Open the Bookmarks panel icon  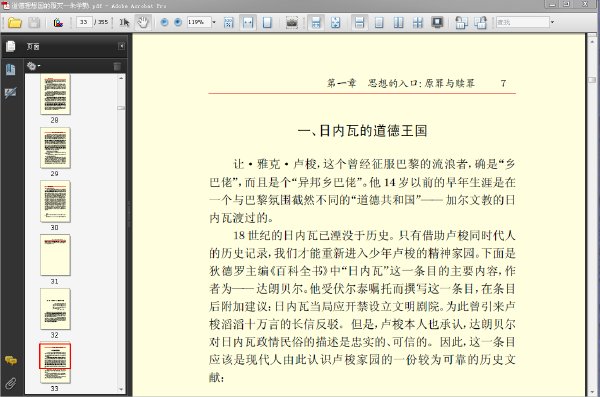11,70
